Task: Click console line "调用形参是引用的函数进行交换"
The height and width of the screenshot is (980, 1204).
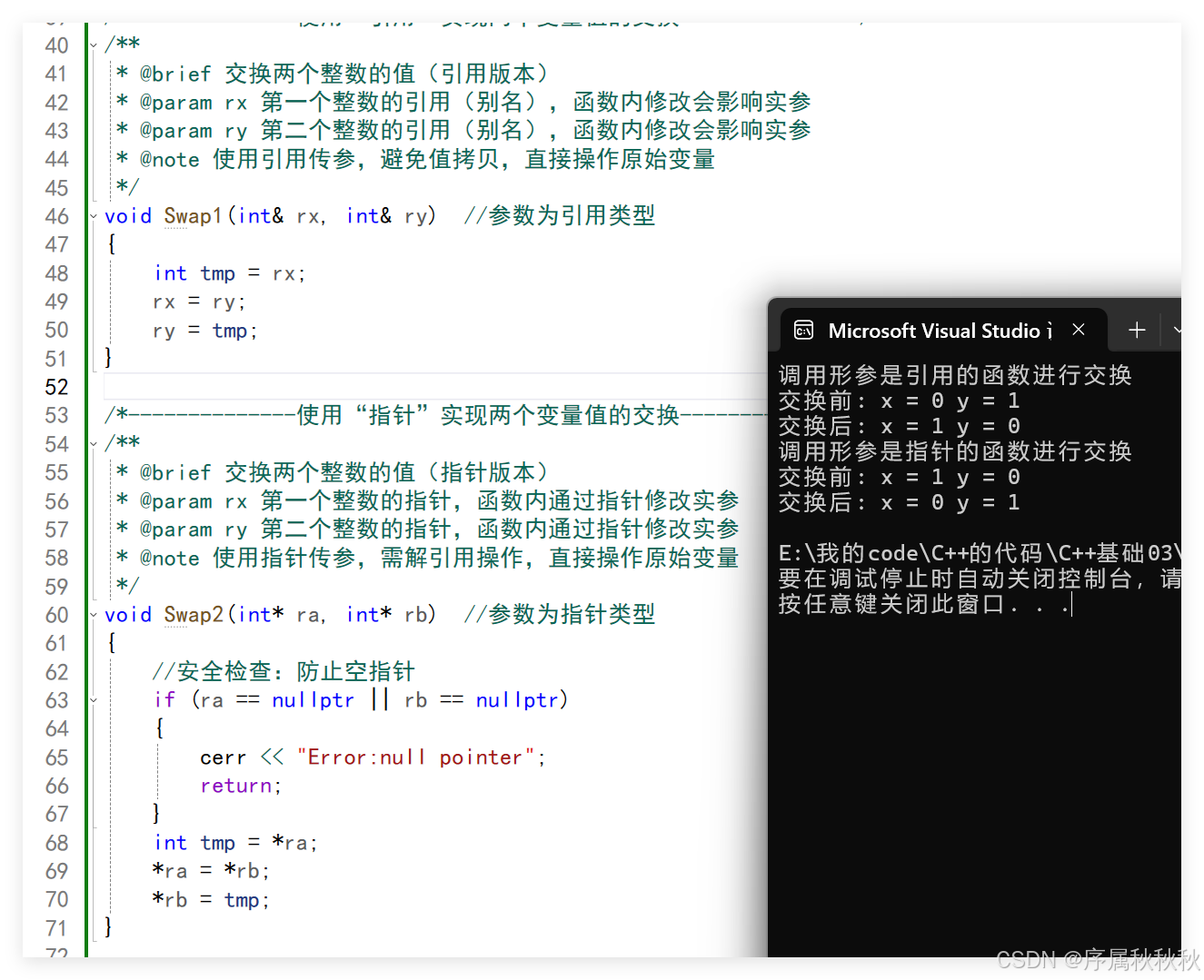Action: pos(955,375)
